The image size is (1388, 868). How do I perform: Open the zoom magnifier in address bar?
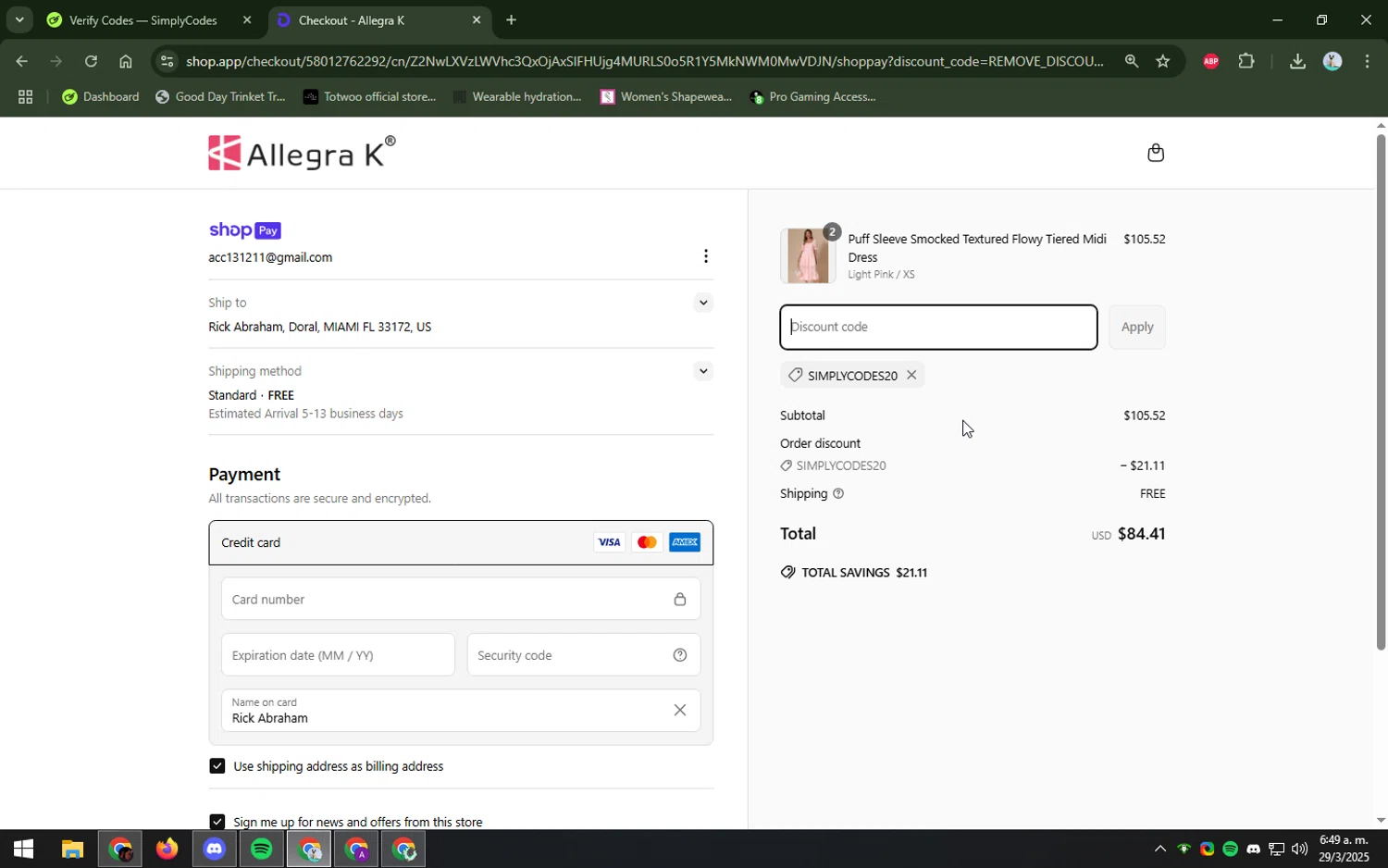click(1131, 62)
